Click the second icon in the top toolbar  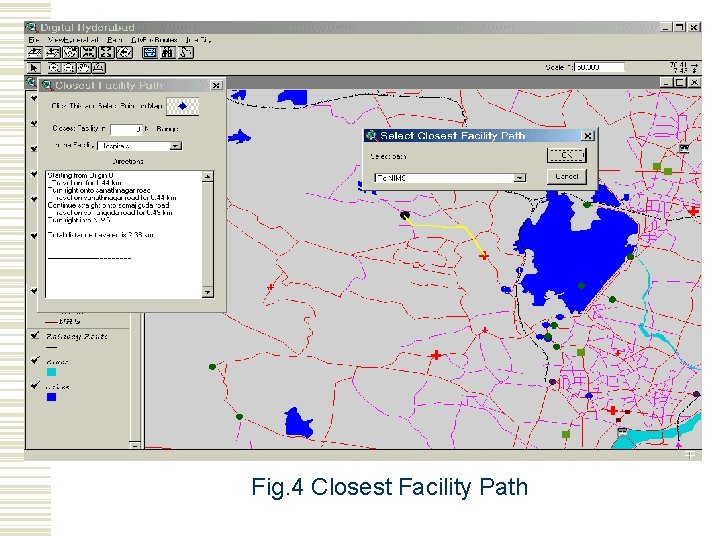[x=53, y=52]
